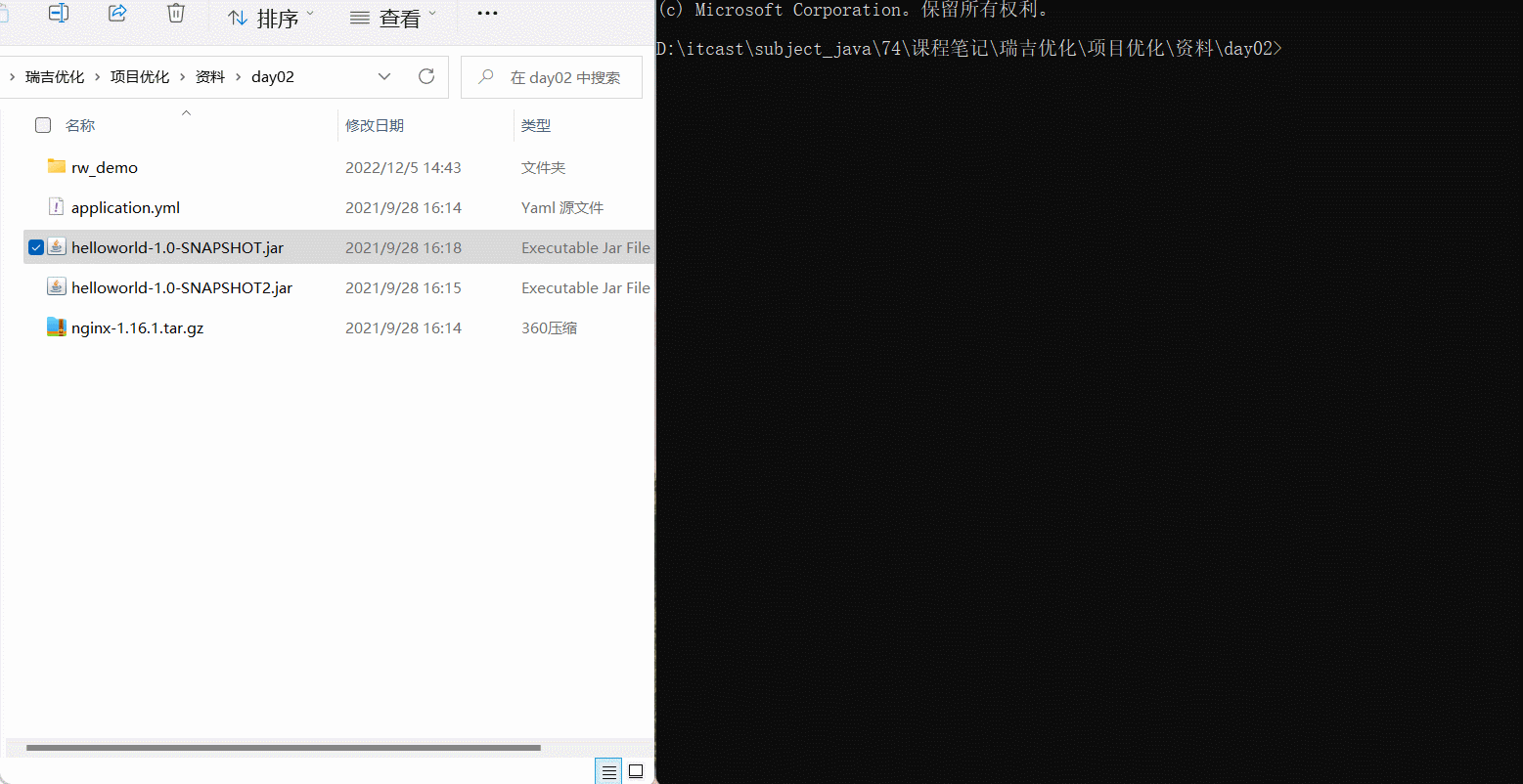The image size is (1523, 784).
Task: Select helloworld-1.0-SNAPSHOT.jar file name
Action: pos(177,247)
